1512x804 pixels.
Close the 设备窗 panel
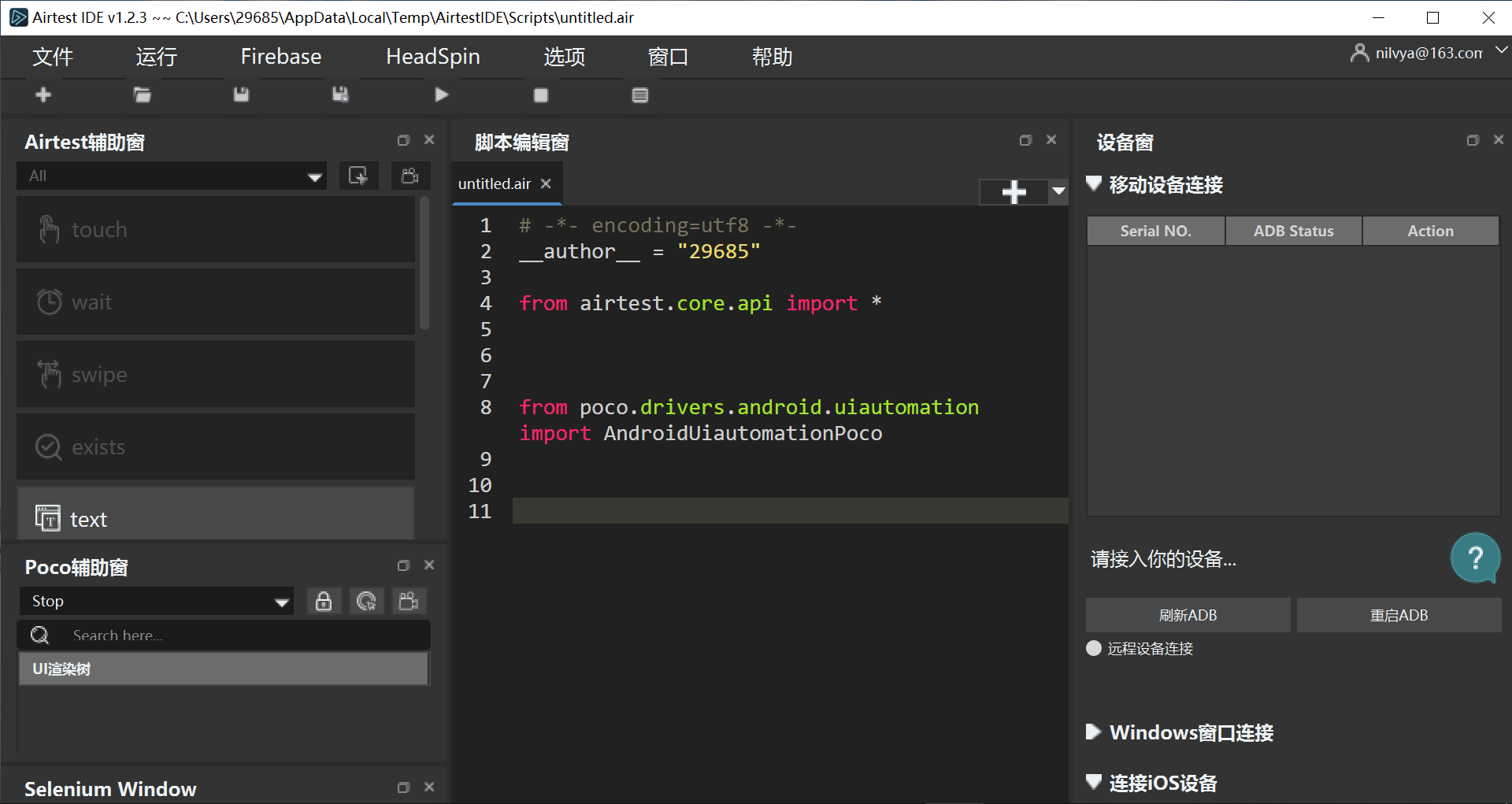[1499, 140]
